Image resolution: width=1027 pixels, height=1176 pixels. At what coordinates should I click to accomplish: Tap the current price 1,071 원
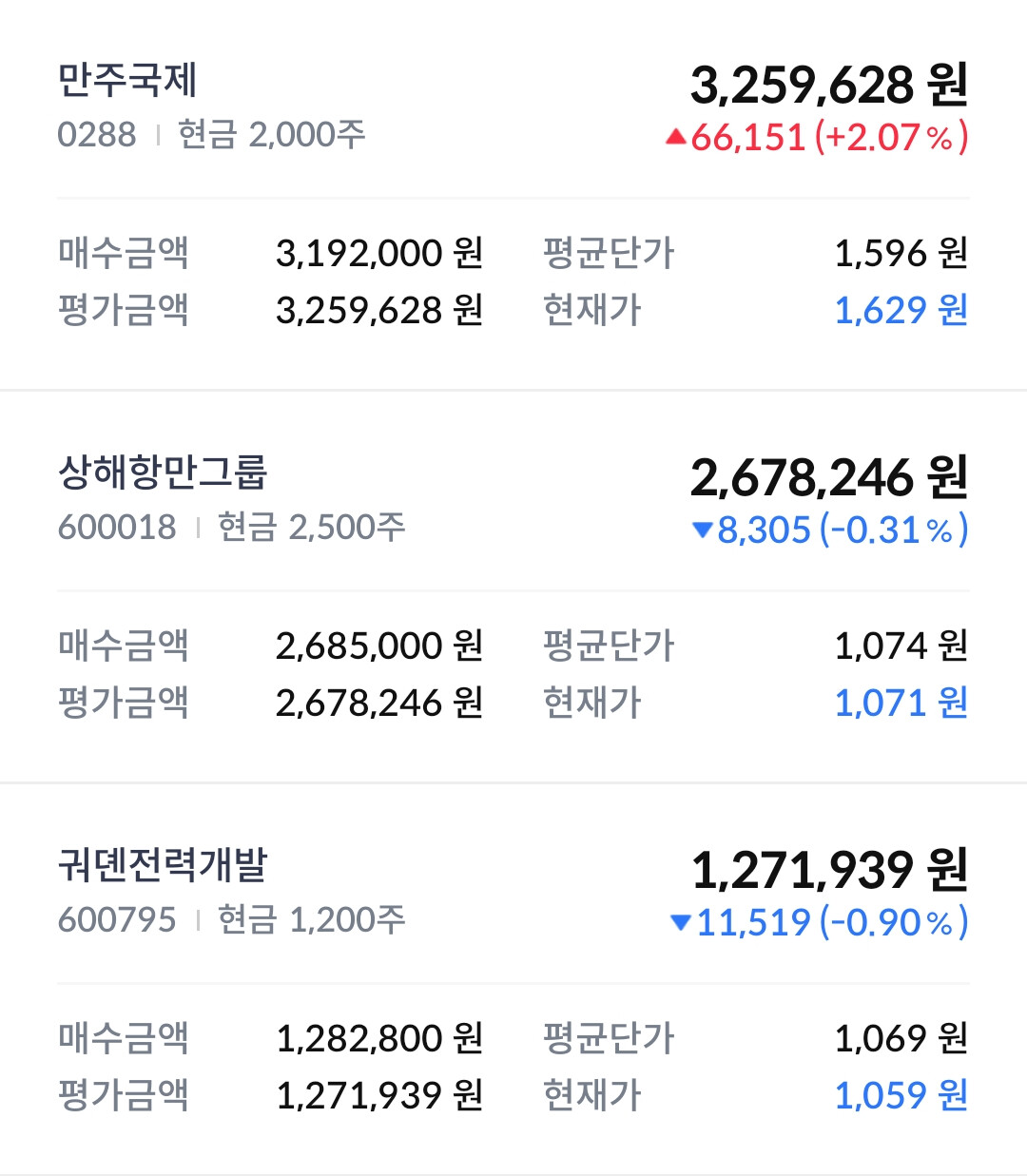point(901,703)
